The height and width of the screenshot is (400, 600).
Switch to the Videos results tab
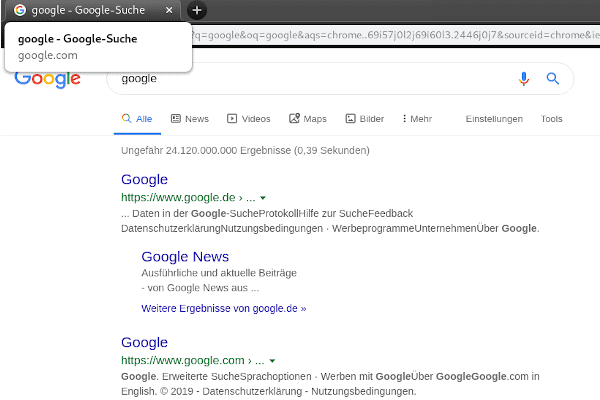pyautogui.click(x=249, y=119)
